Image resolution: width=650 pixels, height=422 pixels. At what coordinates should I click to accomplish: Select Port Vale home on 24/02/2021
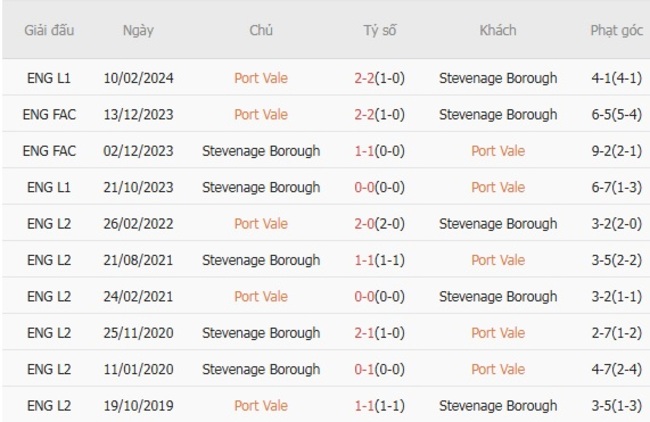[261, 297]
